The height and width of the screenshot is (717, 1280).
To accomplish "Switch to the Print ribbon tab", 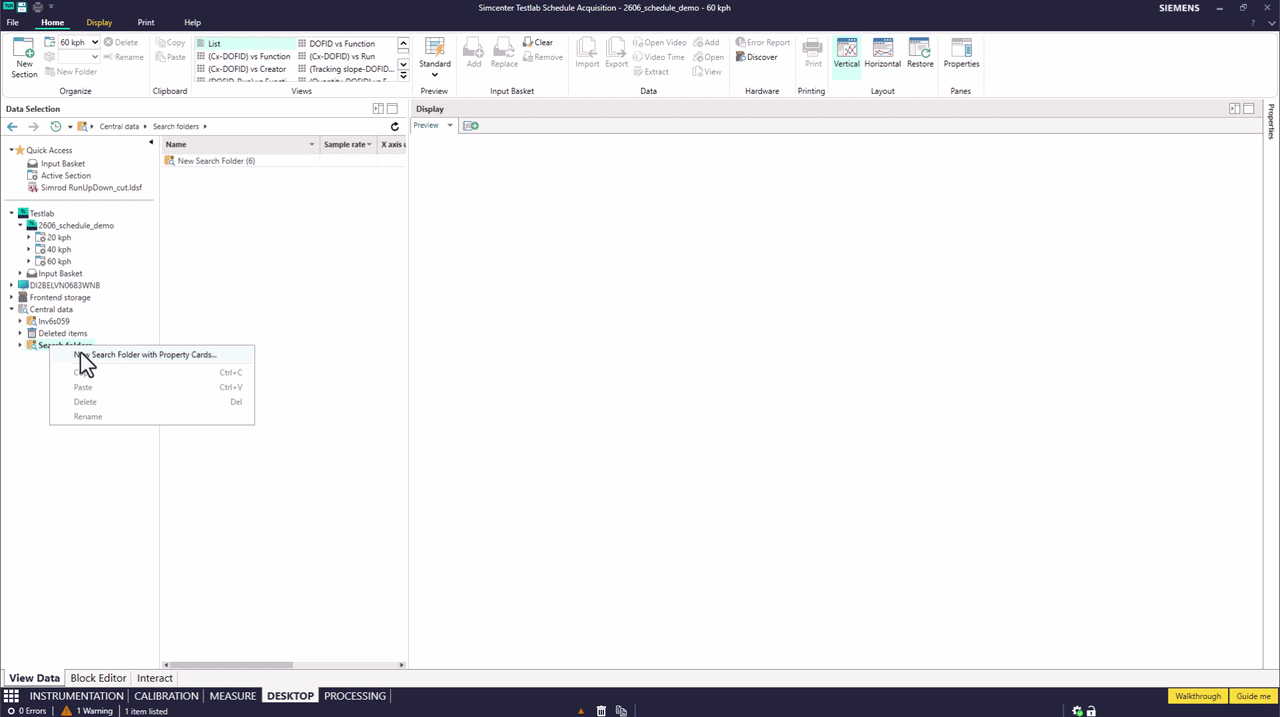I will (146, 22).
